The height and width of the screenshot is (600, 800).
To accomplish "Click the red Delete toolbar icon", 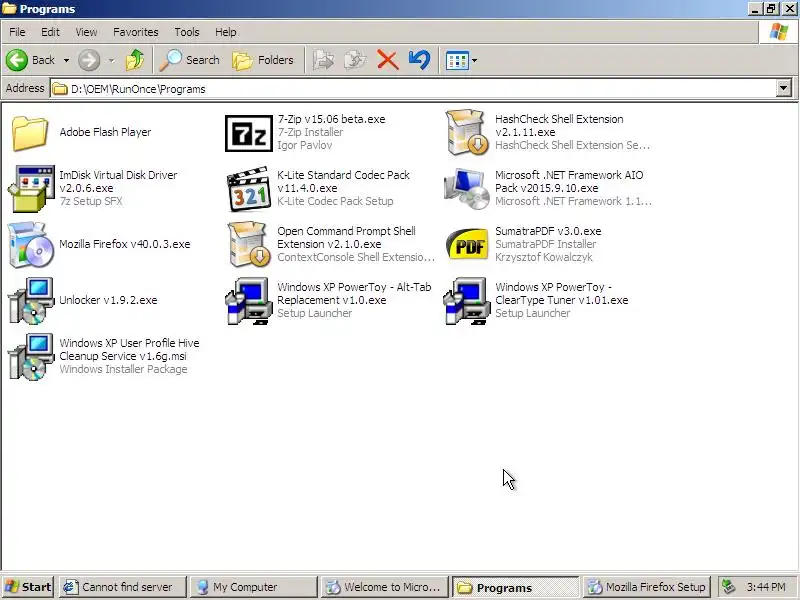I will click(388, 60).
